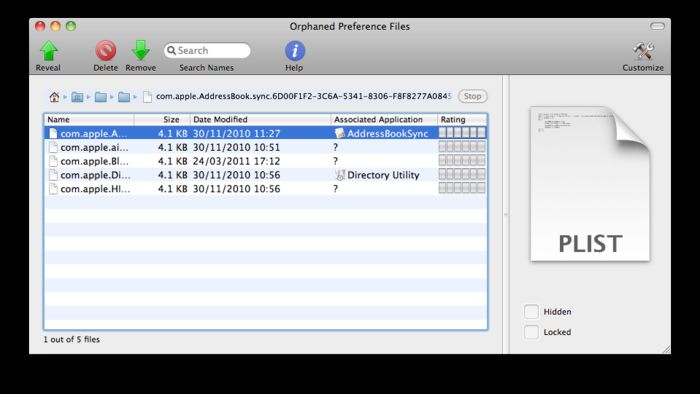Sort by the Name column header
The width and height of the screenshot is (700, 394).
click(x=89, y=120)
